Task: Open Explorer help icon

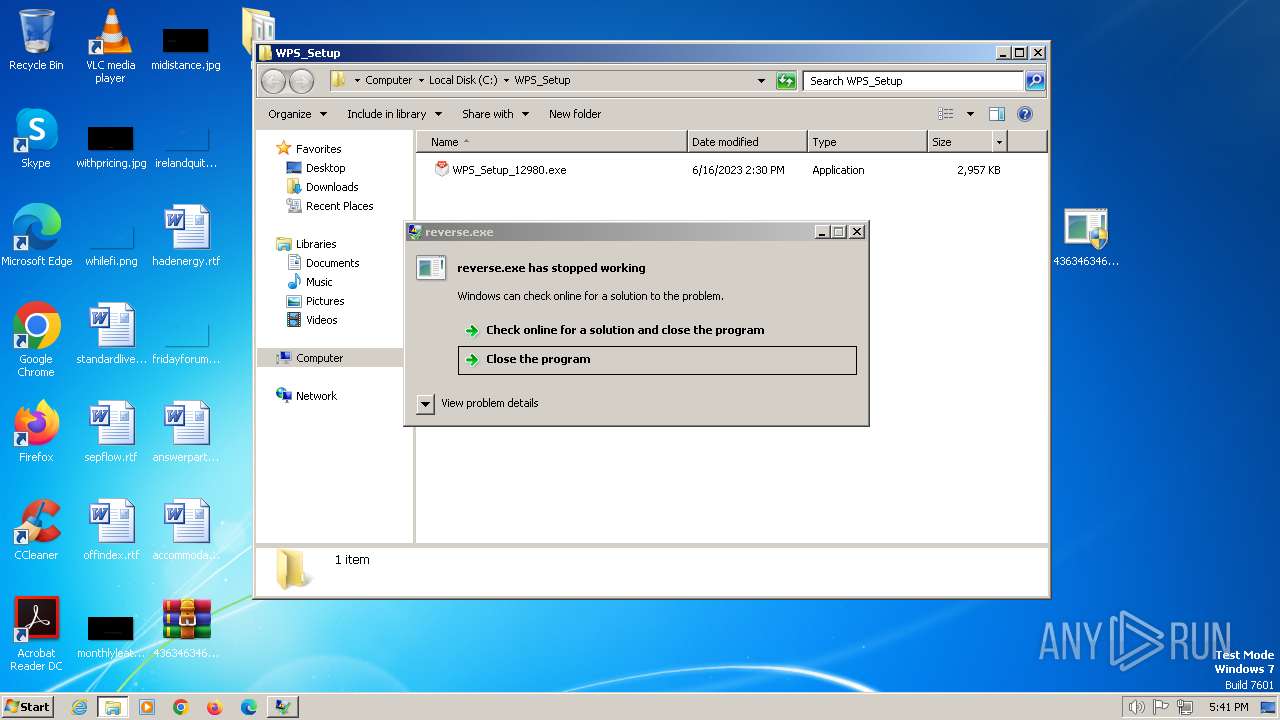Action: click(1025, 114)
